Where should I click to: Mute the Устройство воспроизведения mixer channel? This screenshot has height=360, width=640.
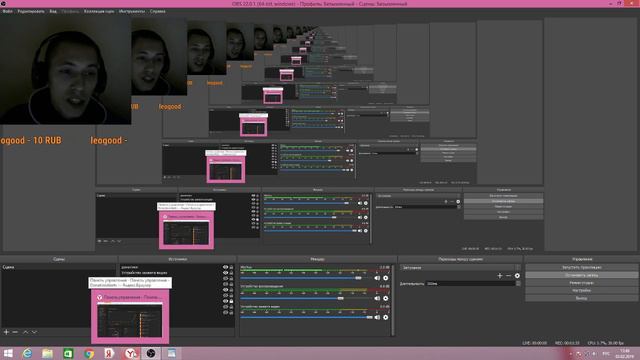(377, 298)
